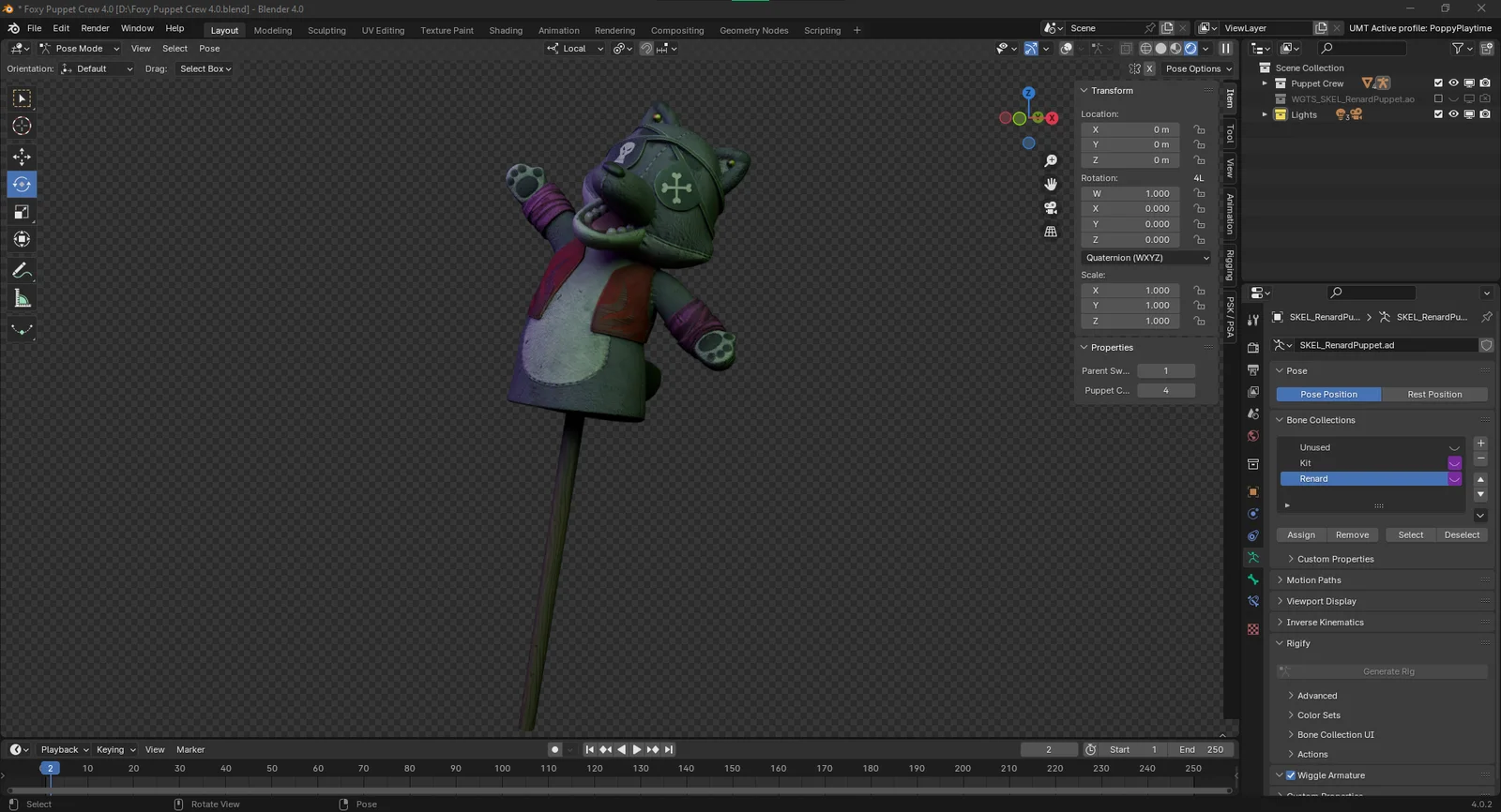The image size is (1501, 812).
Task: Toggle X-mirror pose option
Action: point(1149,68)
